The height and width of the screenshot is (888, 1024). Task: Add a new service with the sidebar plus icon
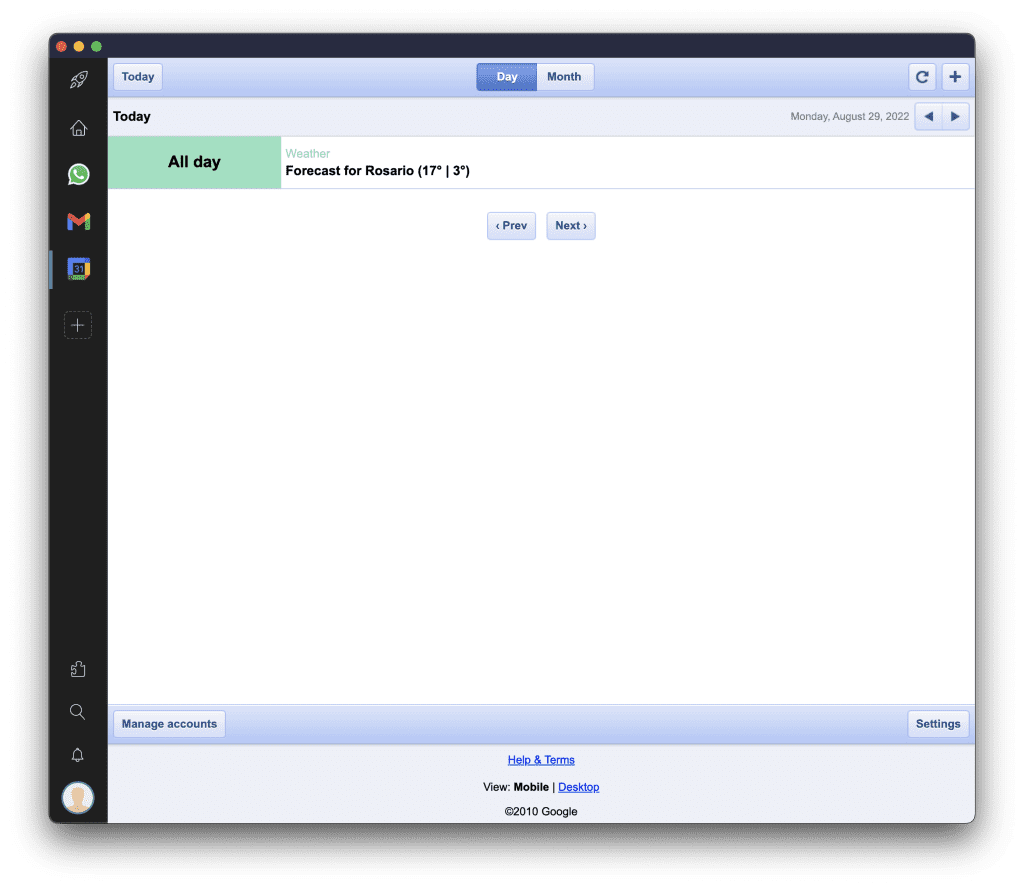coord(78,324)
